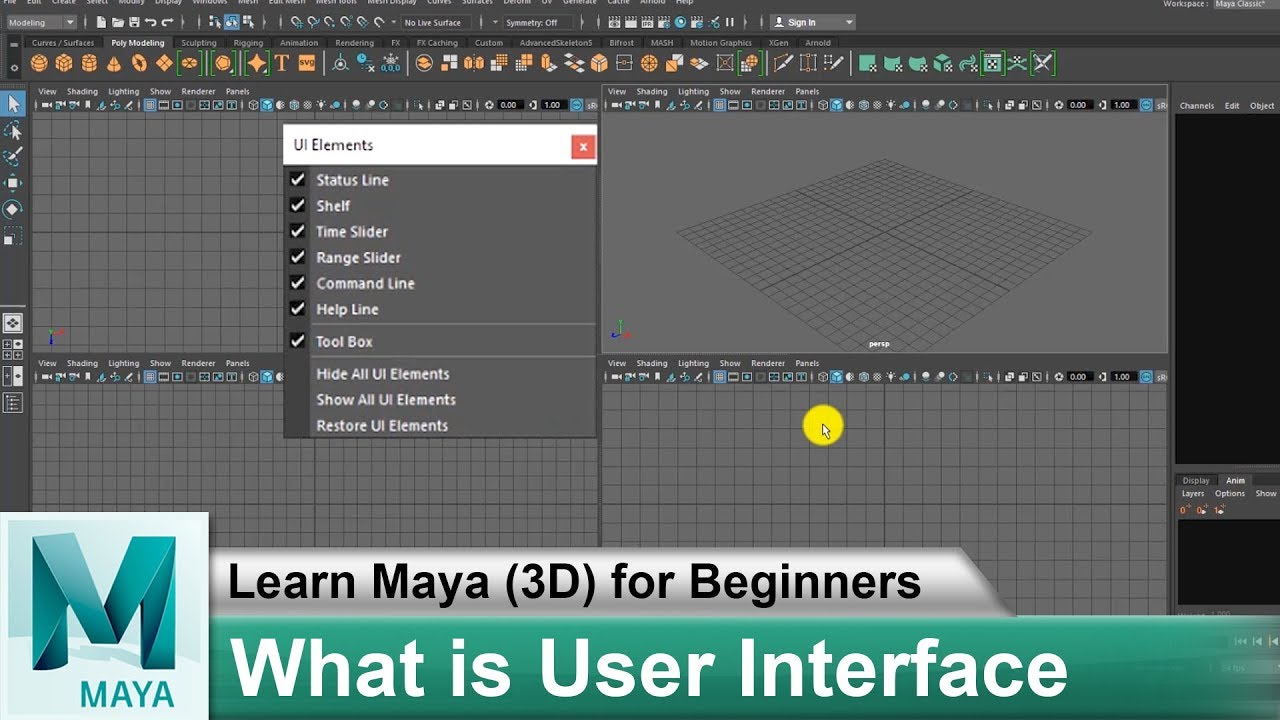This screenshot has width=1280, height=720.
Task: Open the Workspace Maya Classic dropdown
Action: coord(1245,4)
